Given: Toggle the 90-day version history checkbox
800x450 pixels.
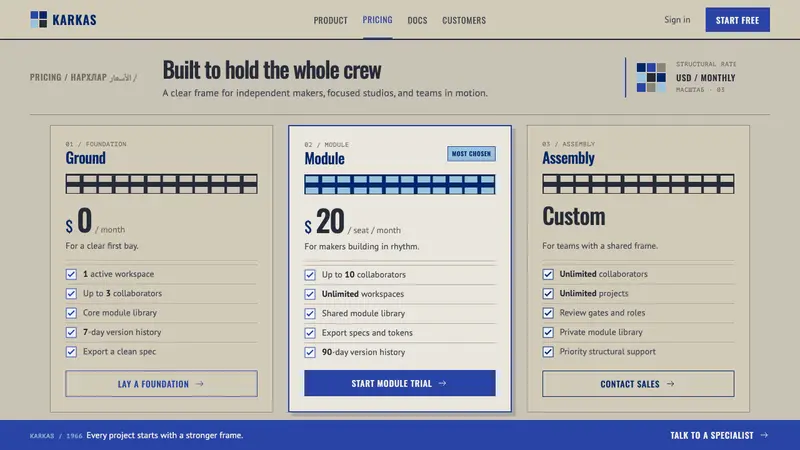Looking at the screenshot, I should [310, 352].
